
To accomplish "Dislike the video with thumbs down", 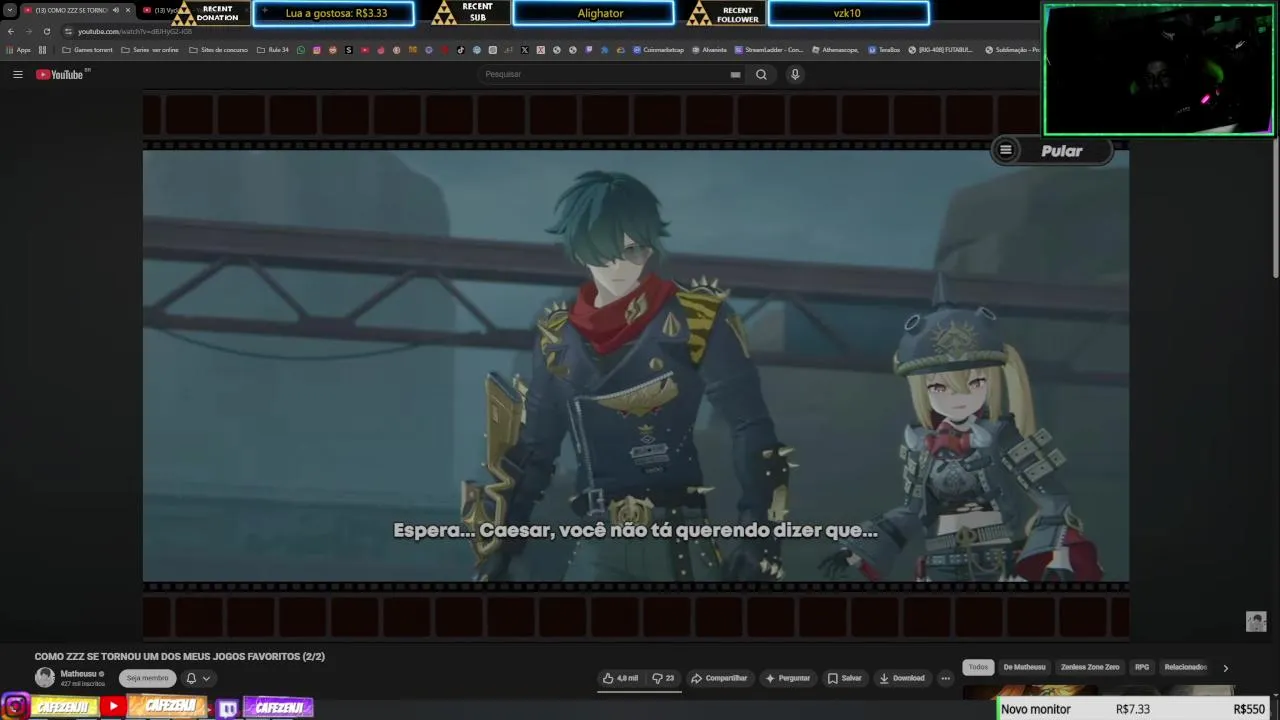I will click(663, 678).
